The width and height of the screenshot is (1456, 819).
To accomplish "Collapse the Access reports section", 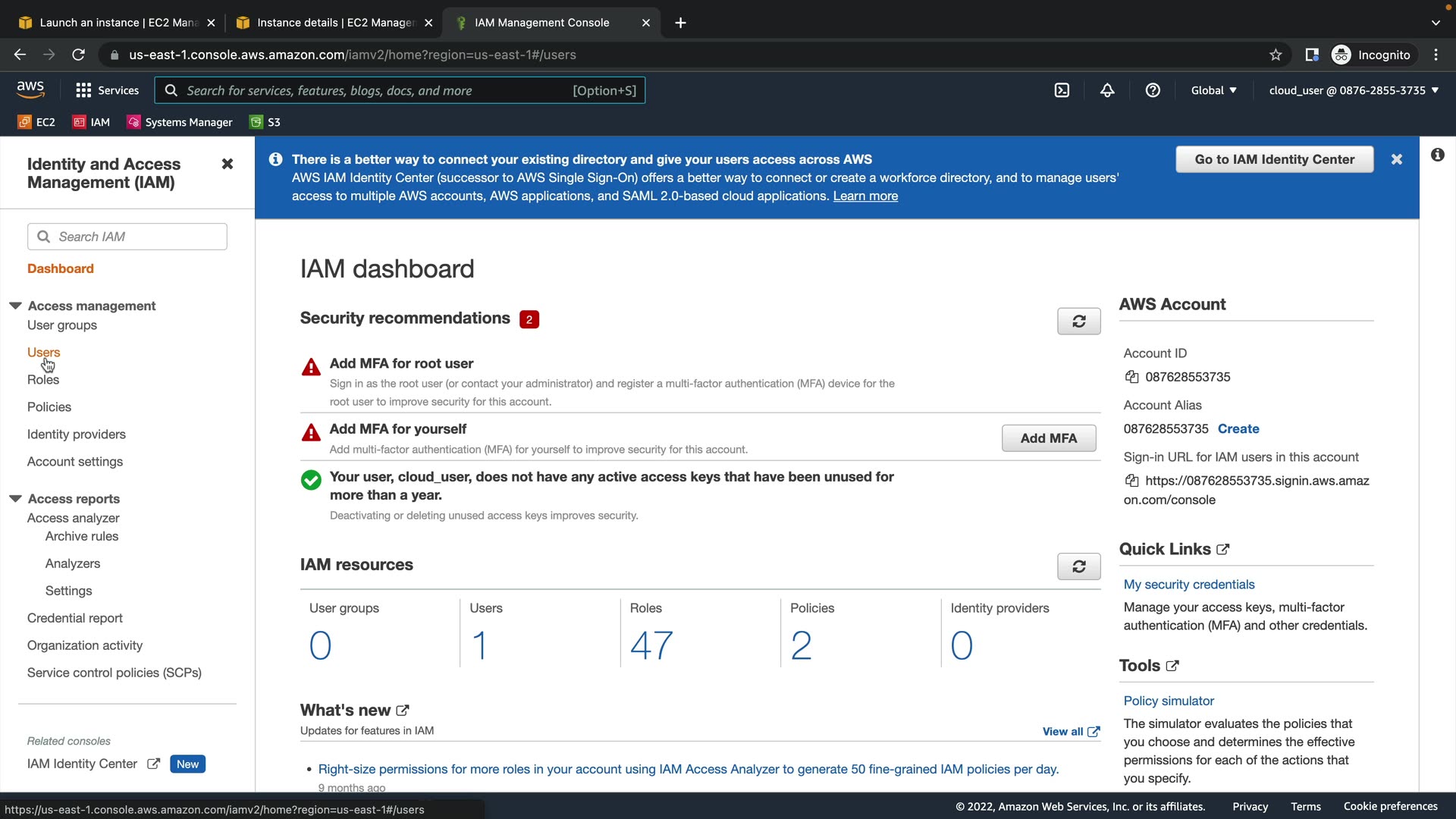I will [x=15, y=498].
